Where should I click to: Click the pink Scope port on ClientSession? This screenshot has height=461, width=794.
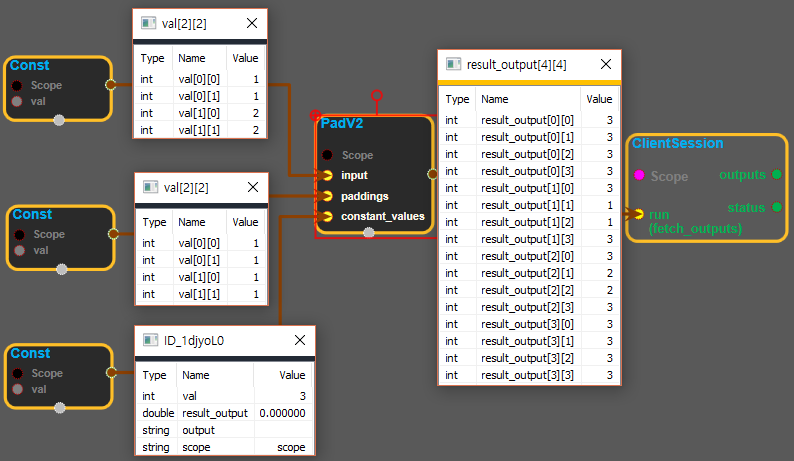[638, 176]
